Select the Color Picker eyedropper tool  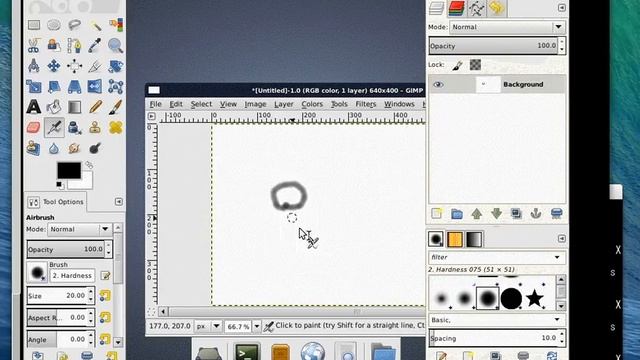click(95, 45)
